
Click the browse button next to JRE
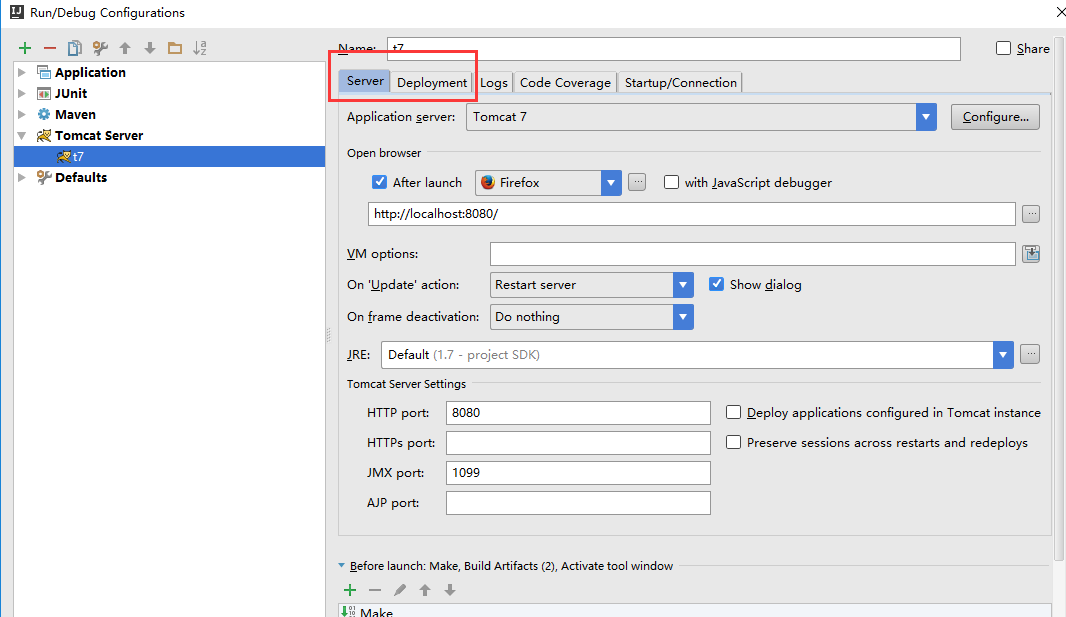click(1030, 355)
